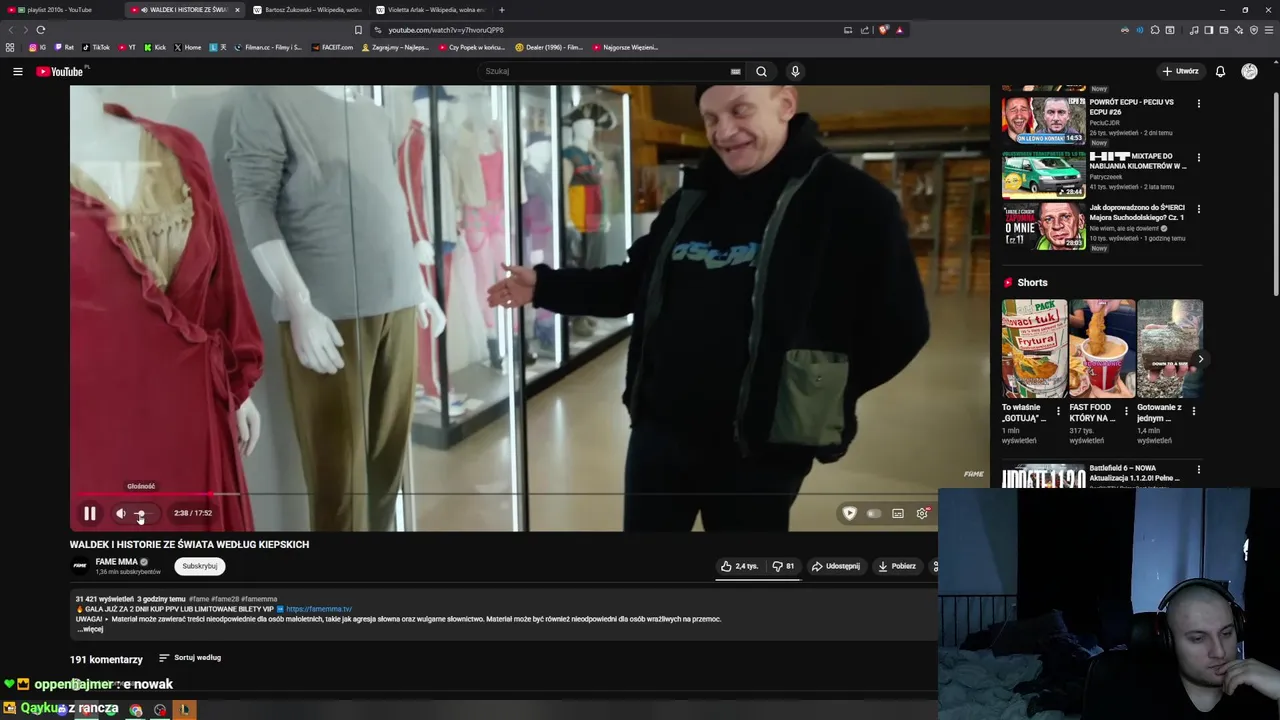This screenshot has width=1280, height=720.
Task: Switch to playlist 2010s YouTube tab
Action: [60, 10]
